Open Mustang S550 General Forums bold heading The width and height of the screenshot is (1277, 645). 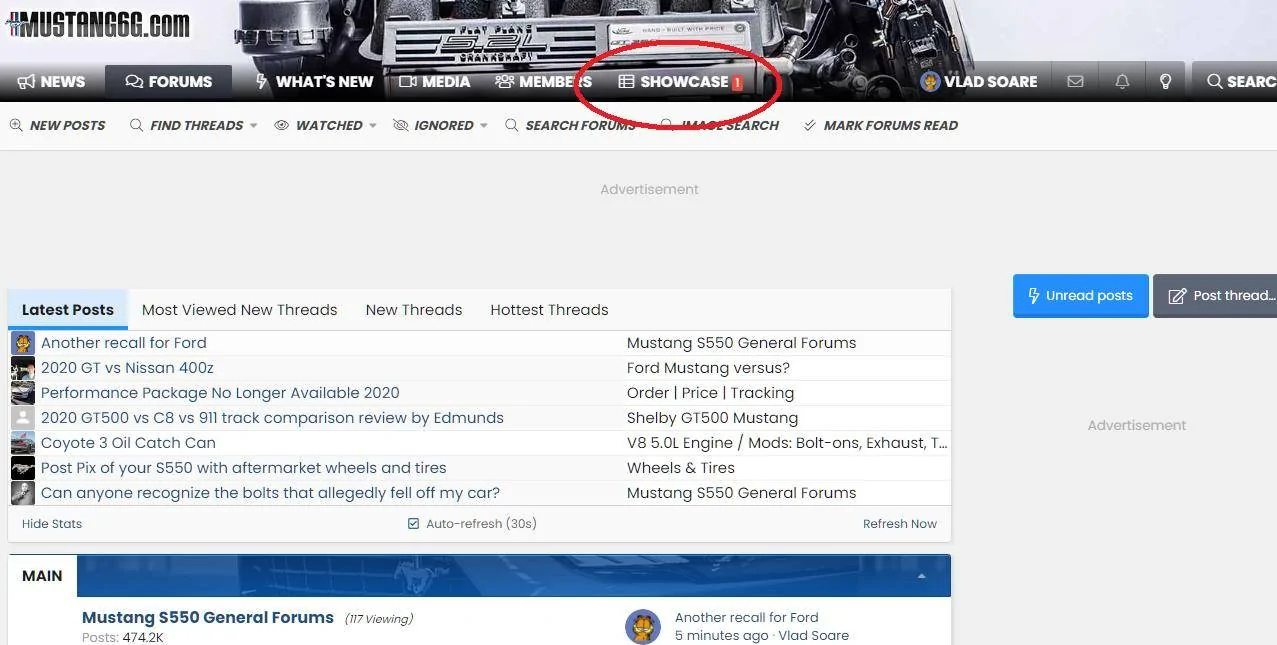(208, 617)
